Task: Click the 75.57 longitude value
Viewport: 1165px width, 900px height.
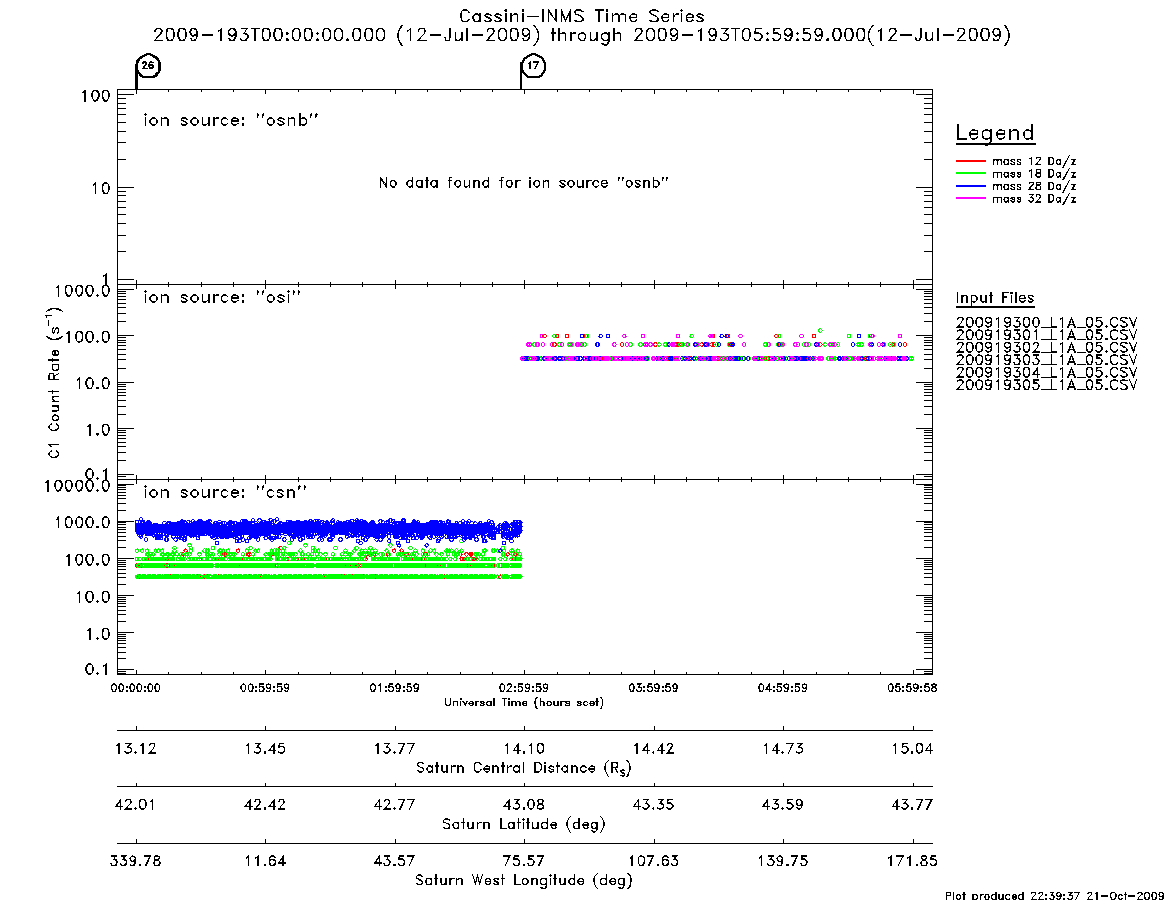Action: pyautogui.click(x=524, y=861)
